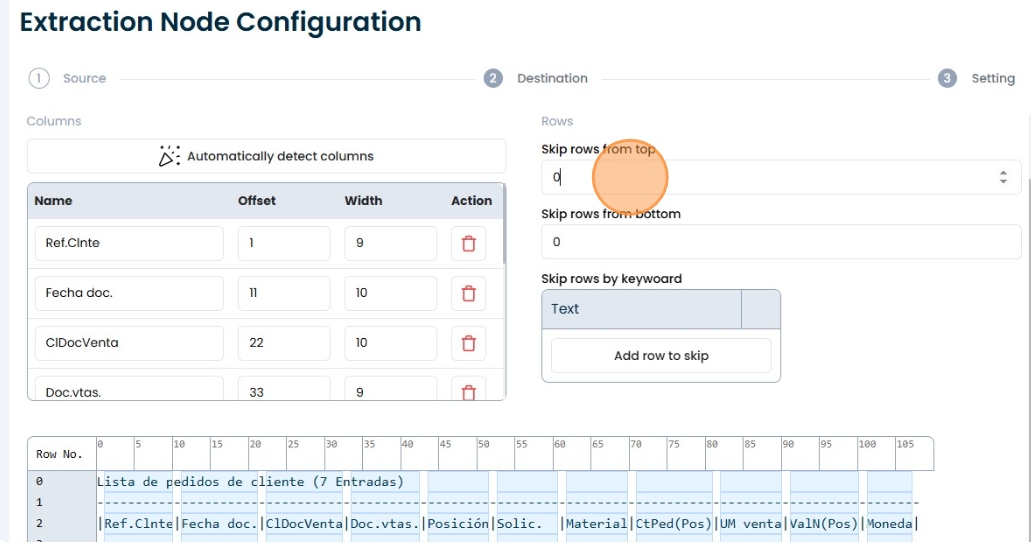Click 'Posición' in preview row 2

click(458, 524)
